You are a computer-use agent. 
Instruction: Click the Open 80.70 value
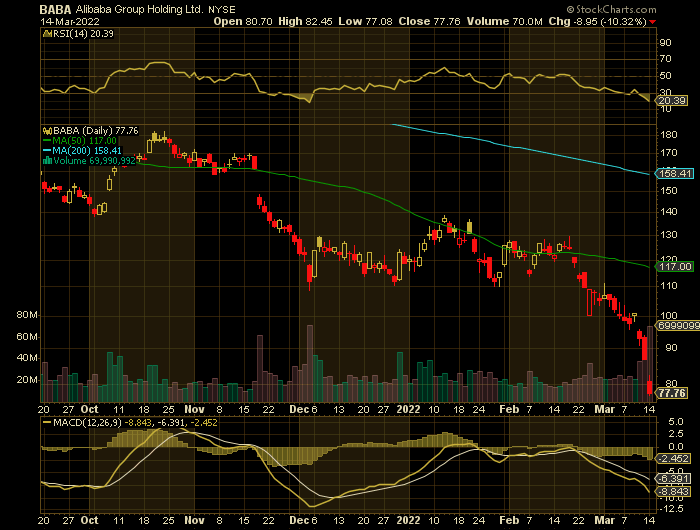[242, 21]
